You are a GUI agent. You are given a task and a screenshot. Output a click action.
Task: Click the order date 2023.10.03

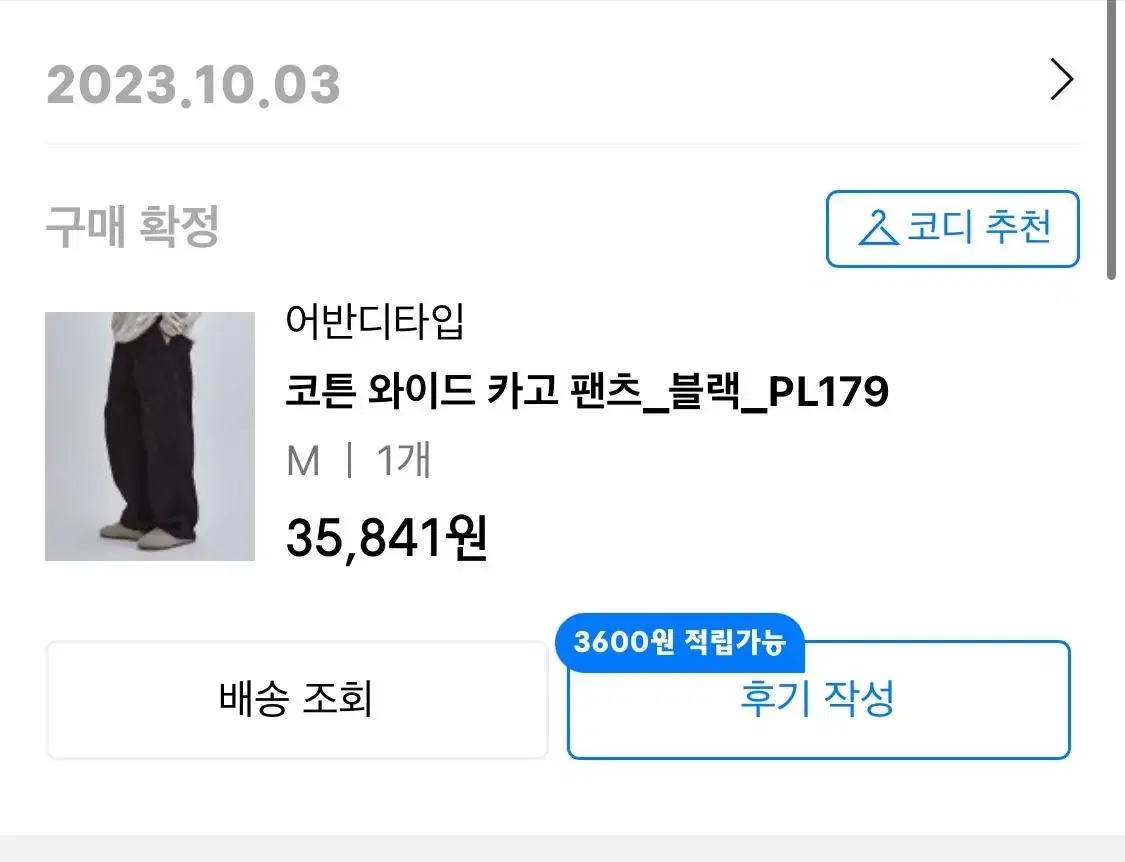[194, 85]
